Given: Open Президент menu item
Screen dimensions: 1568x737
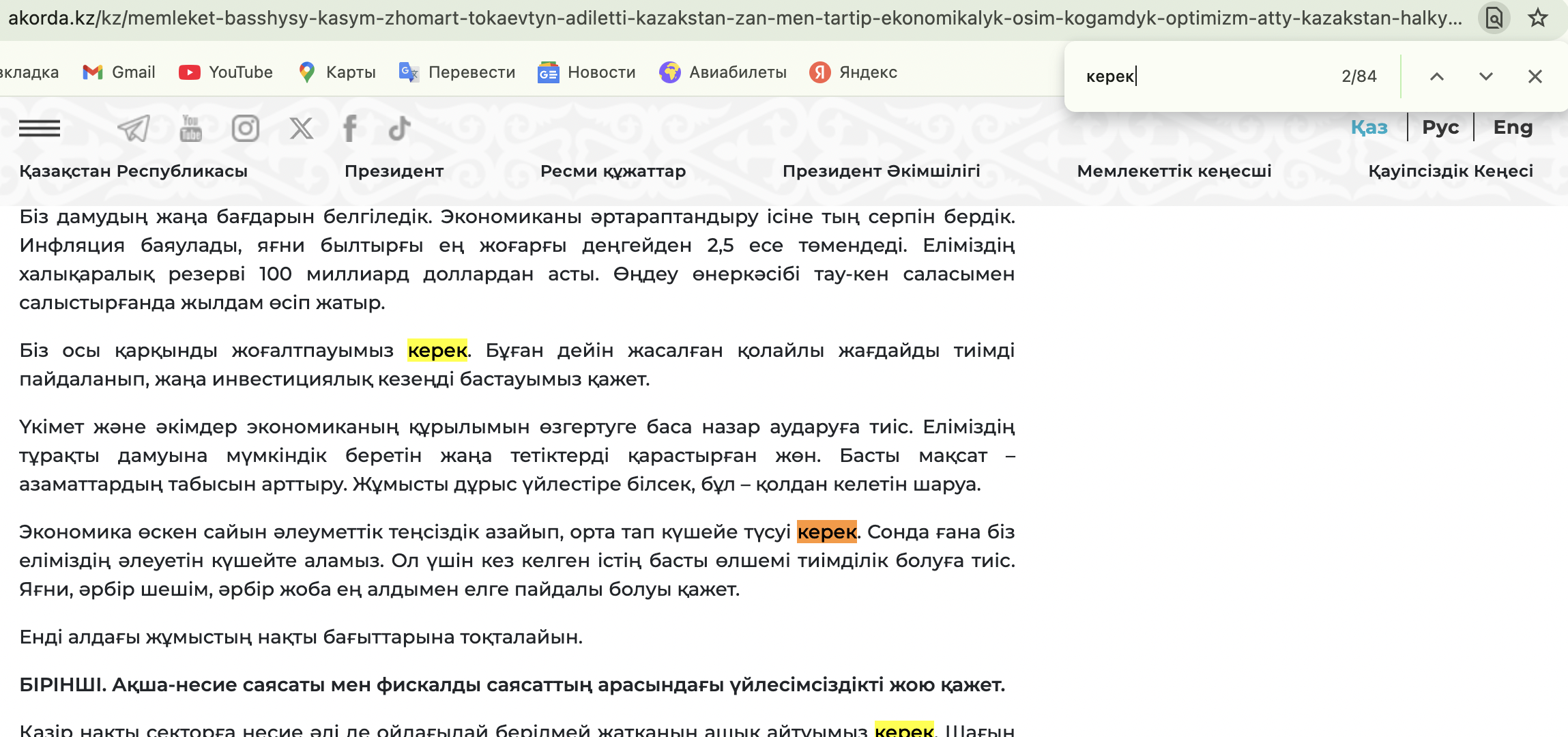Looking at the screenshot, I should coord(394,171).
